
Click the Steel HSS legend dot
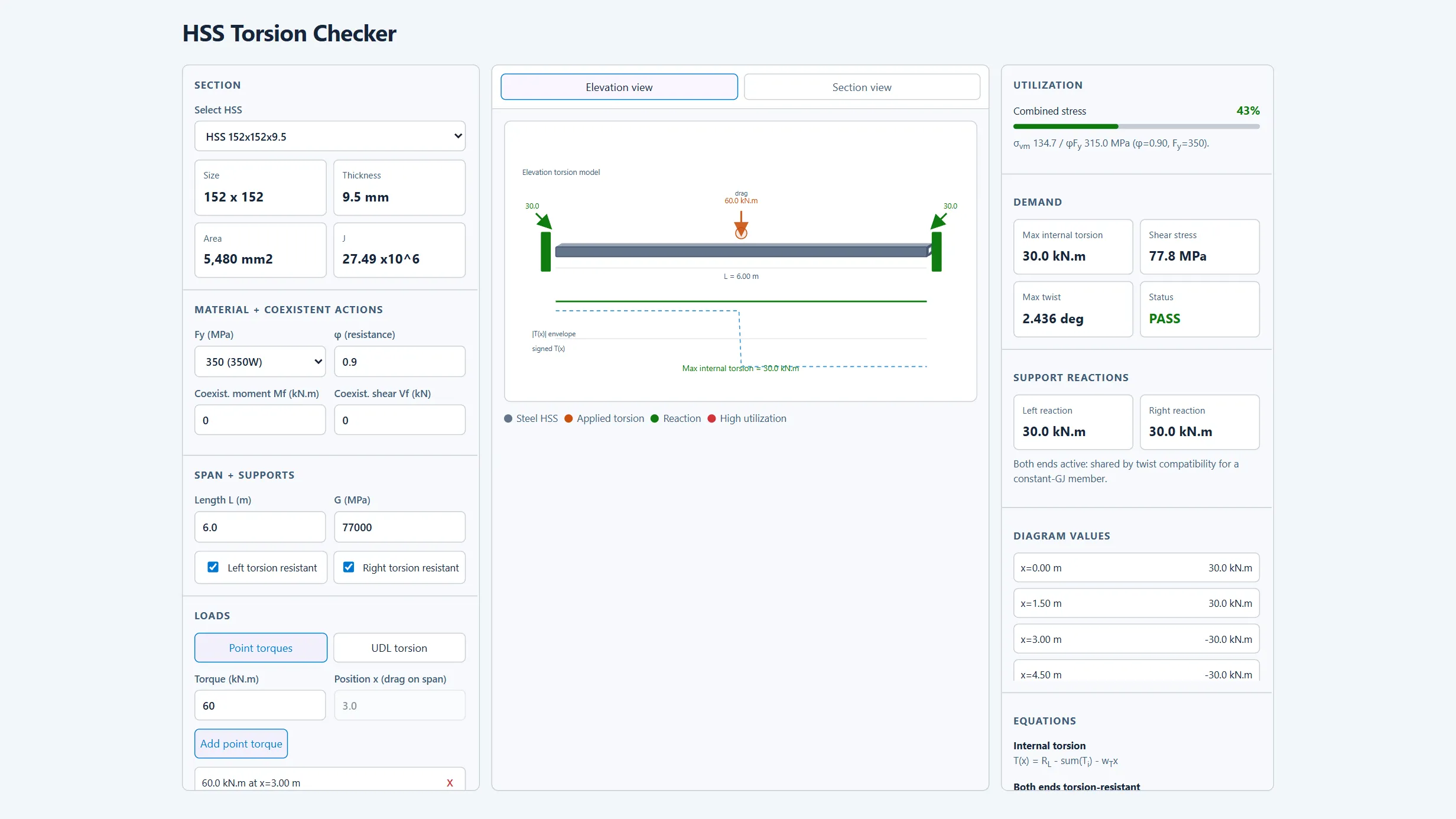[508, 418]
